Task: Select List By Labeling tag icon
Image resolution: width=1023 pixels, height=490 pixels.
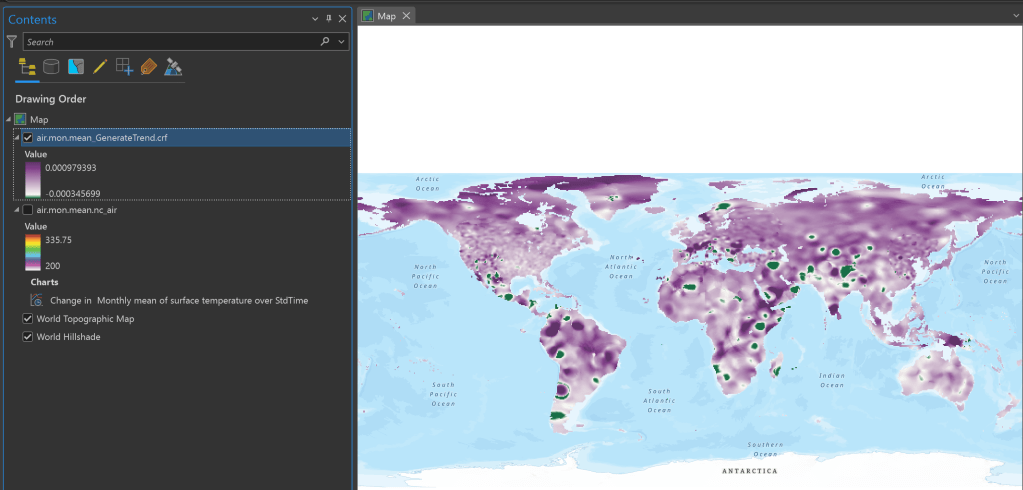Action: (149, 67)
